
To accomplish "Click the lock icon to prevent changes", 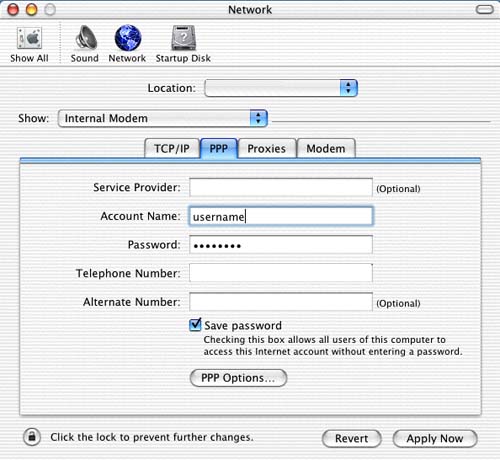I will click(x=32, y=436).
